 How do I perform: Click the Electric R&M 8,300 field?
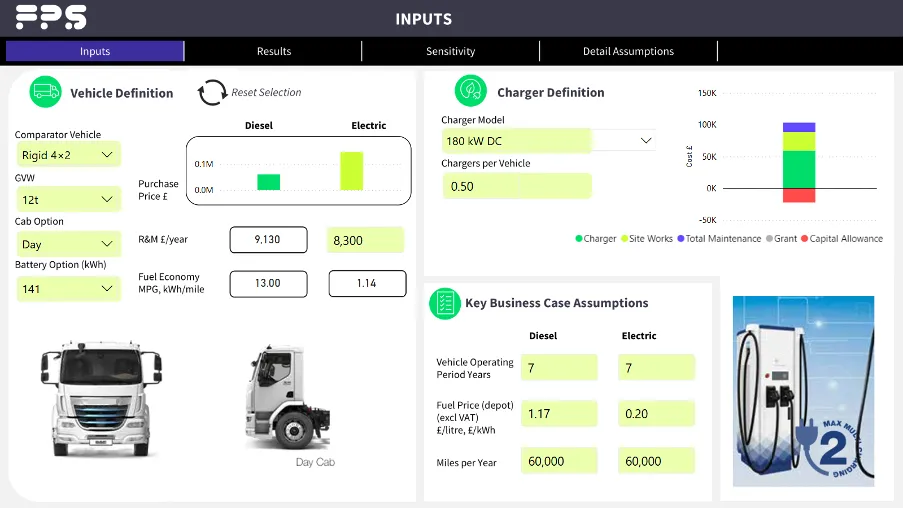366,240
